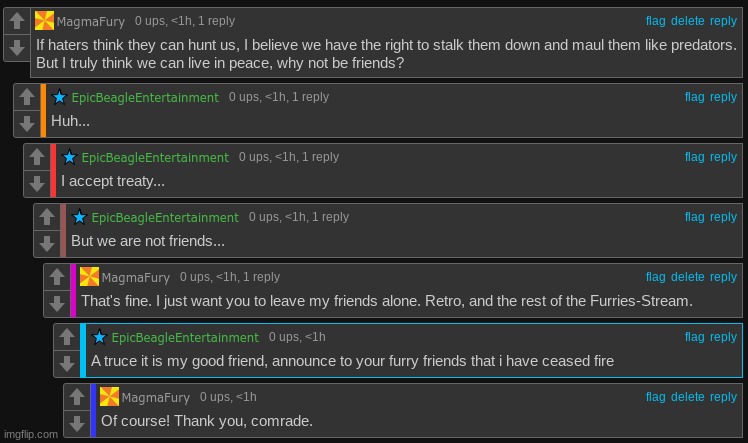Flag the "That's fine" comment by MagmaFury

pyautogui.click(x=655, y=277)
